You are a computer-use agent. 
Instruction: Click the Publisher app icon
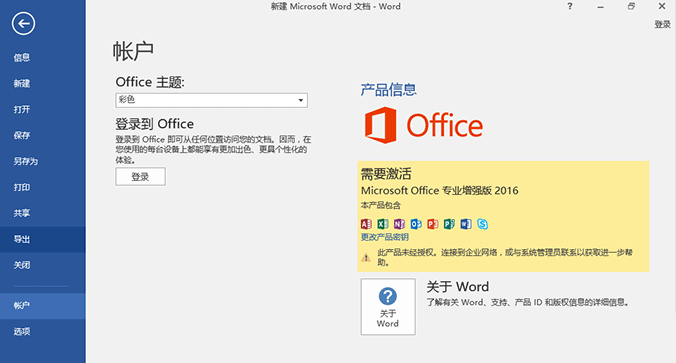pyautogui.click(x=449, y=224)
